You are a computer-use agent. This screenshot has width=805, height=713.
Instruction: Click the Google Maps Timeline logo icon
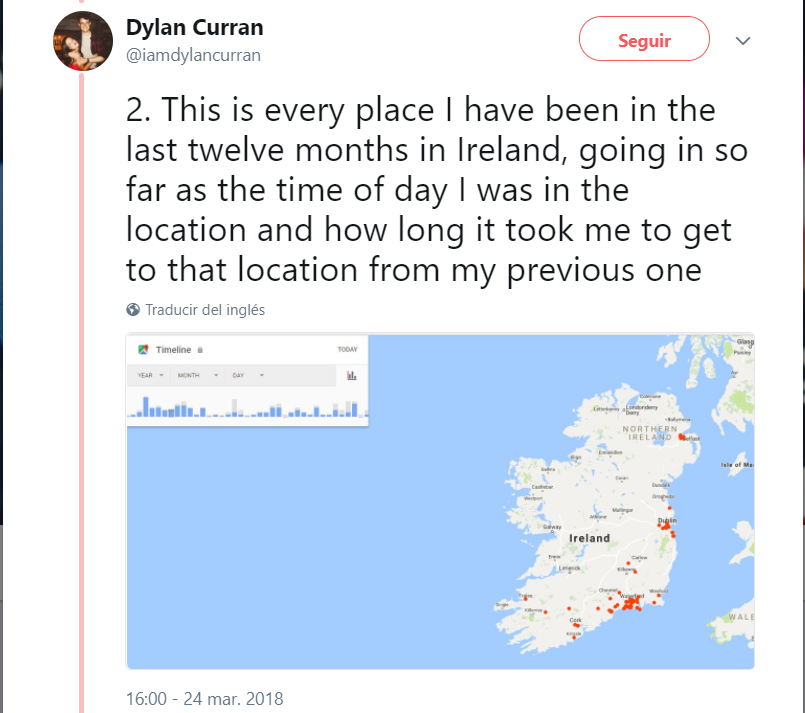(x=143, y=350)
